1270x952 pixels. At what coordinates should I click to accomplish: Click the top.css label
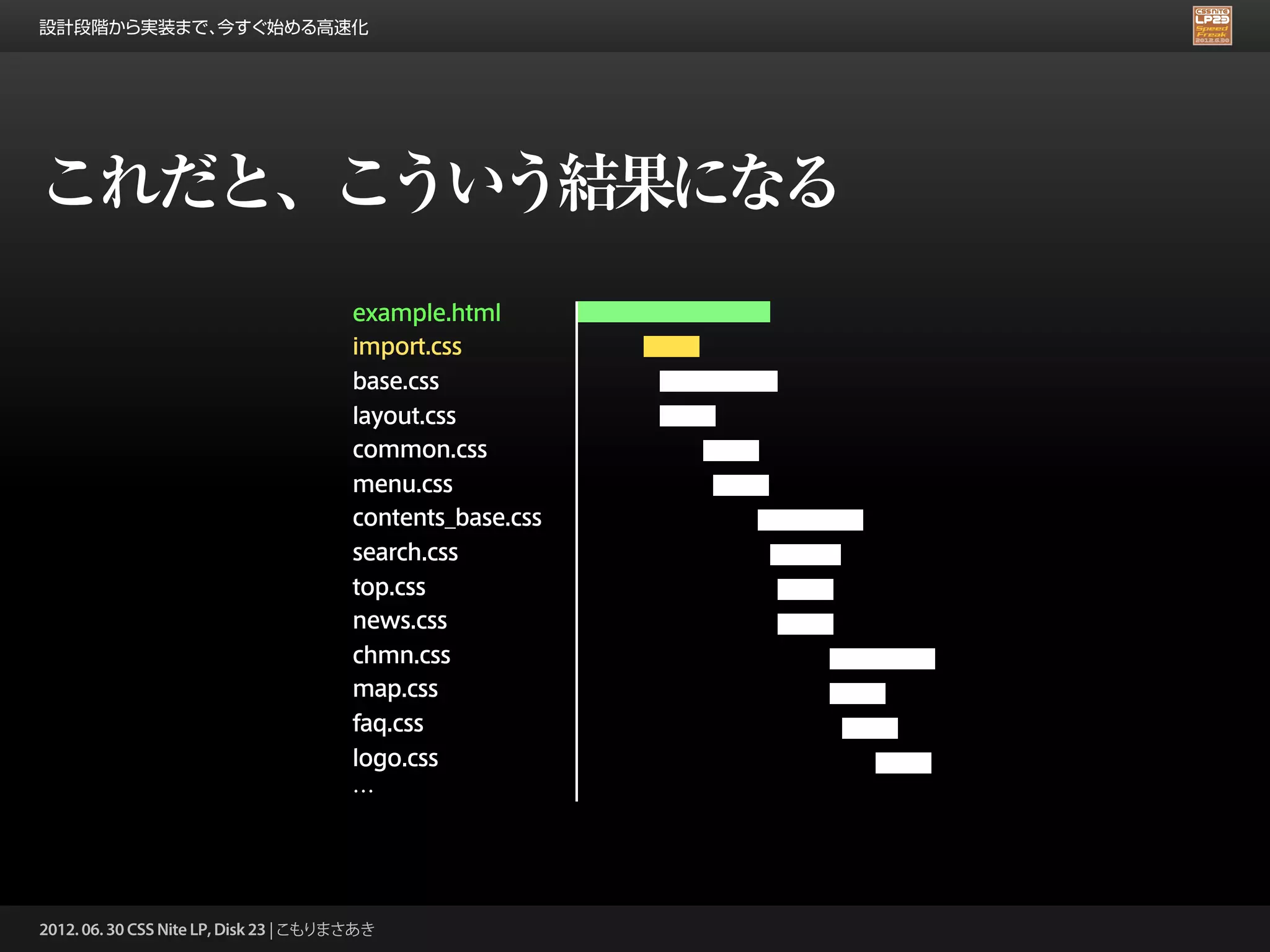pyautogui.click(x=389, y=588)
